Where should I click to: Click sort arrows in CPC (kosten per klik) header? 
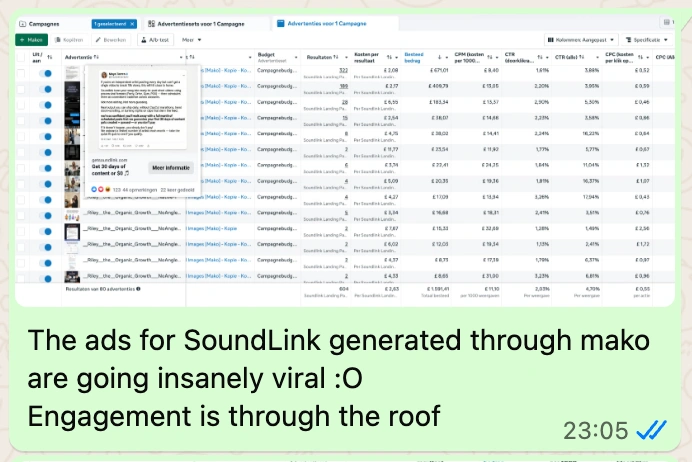pyautogui.click(x=640, y=57)
